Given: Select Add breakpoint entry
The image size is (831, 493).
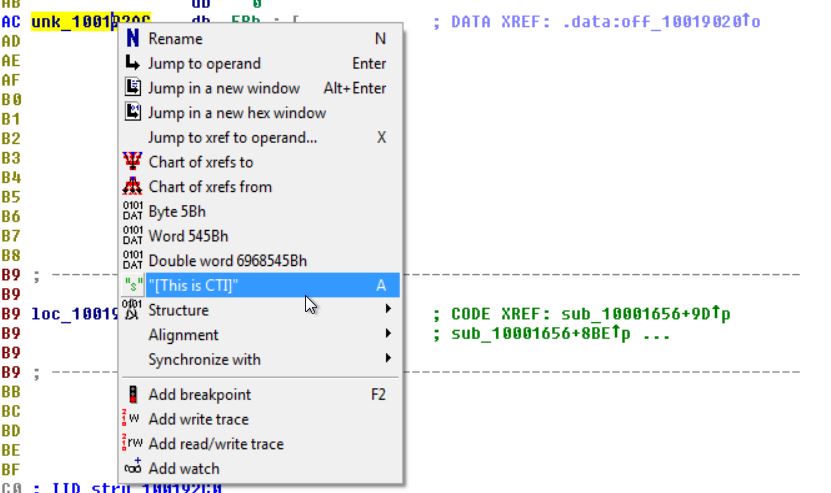Looking at the screenshot, I should pyautogui.click(x=261, y=394).
